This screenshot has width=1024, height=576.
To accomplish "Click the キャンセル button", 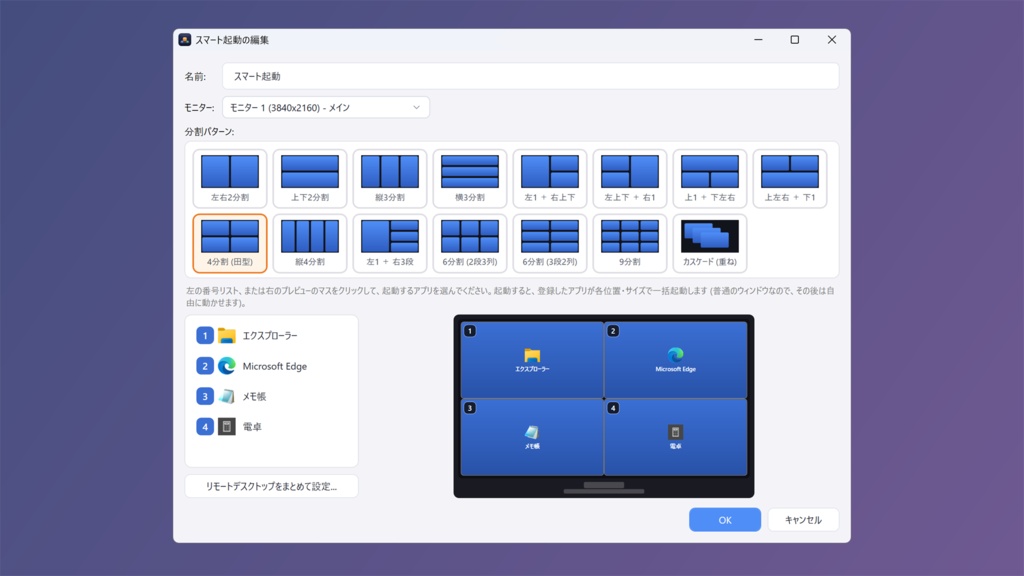I will (803, 520).
